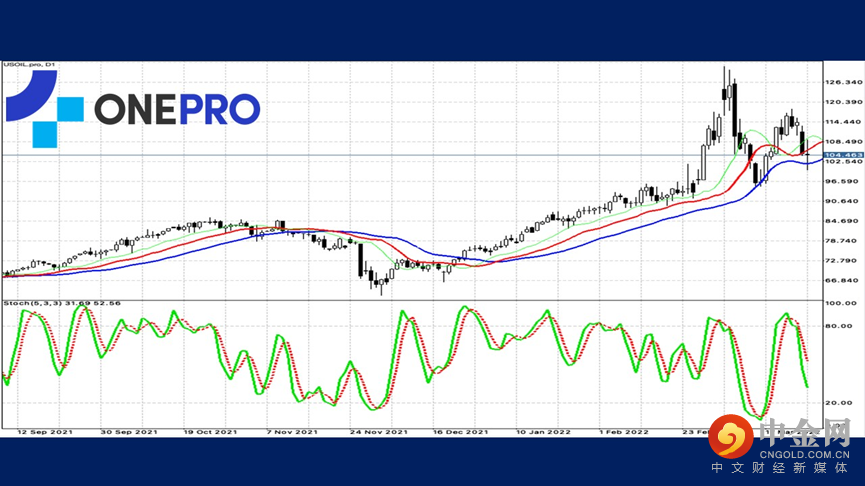Click the 66.840 price axis label

[x=843, y=280]
